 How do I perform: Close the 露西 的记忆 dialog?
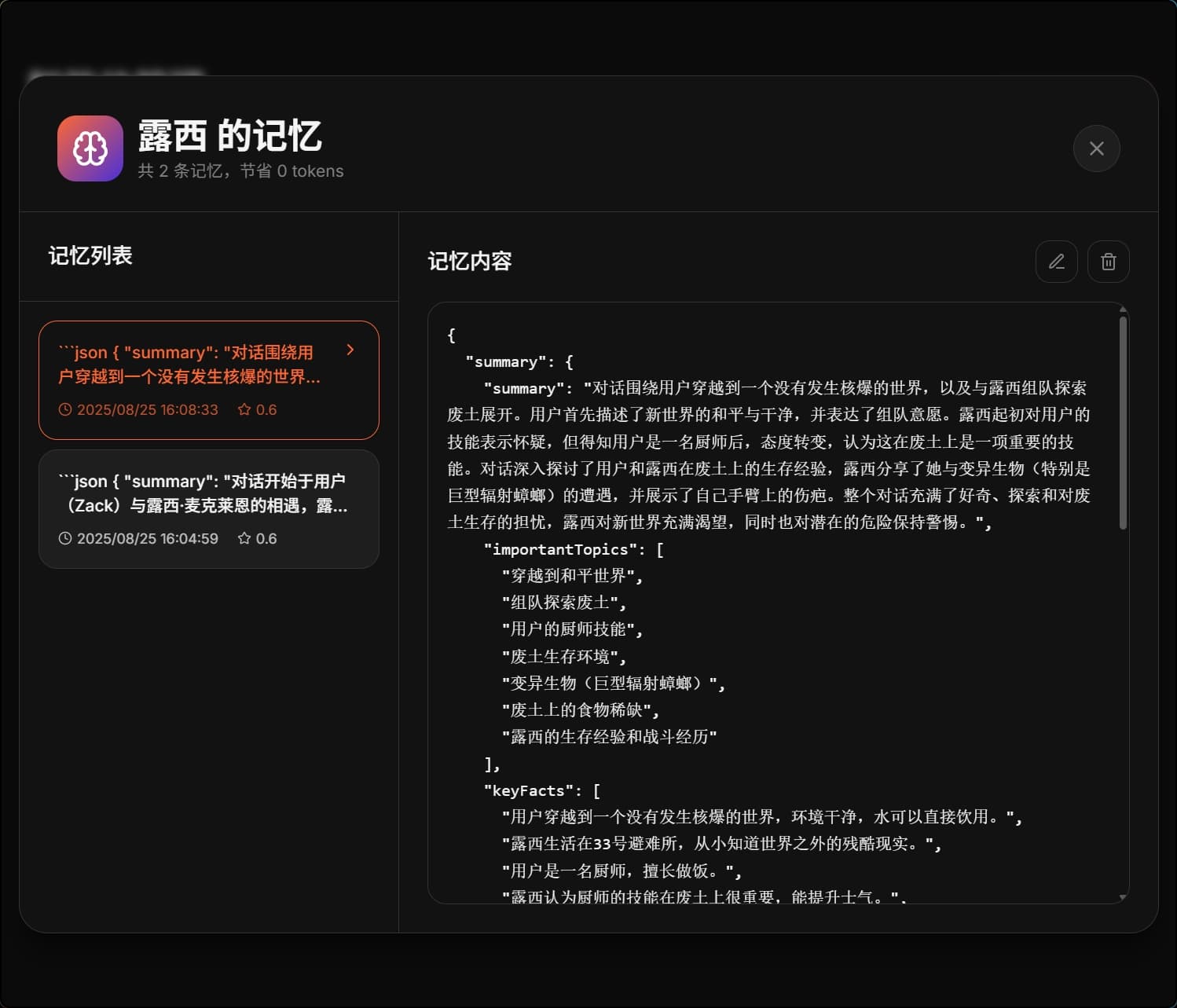click(1096, 148)
